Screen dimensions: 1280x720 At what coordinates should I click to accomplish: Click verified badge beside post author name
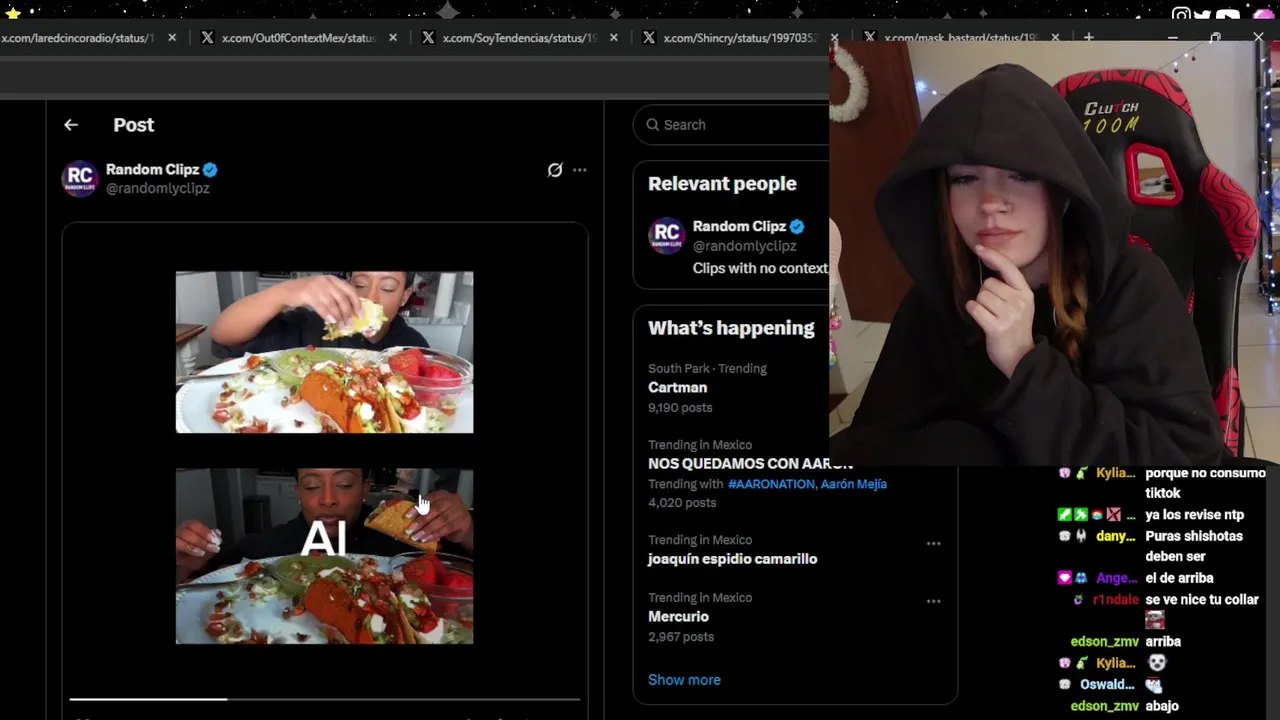pos(210,170)
